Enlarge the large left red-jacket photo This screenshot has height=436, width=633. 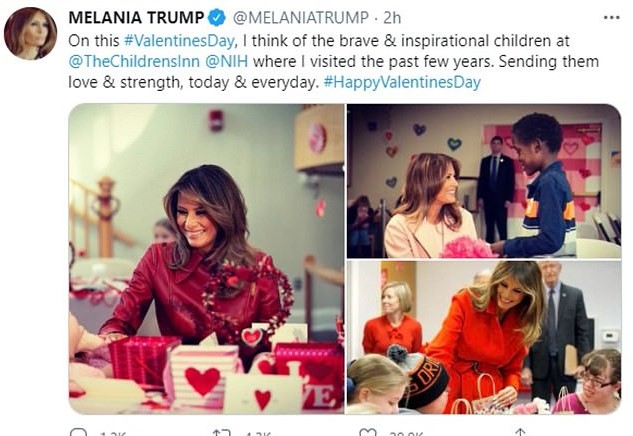click(x=206, y=258)
